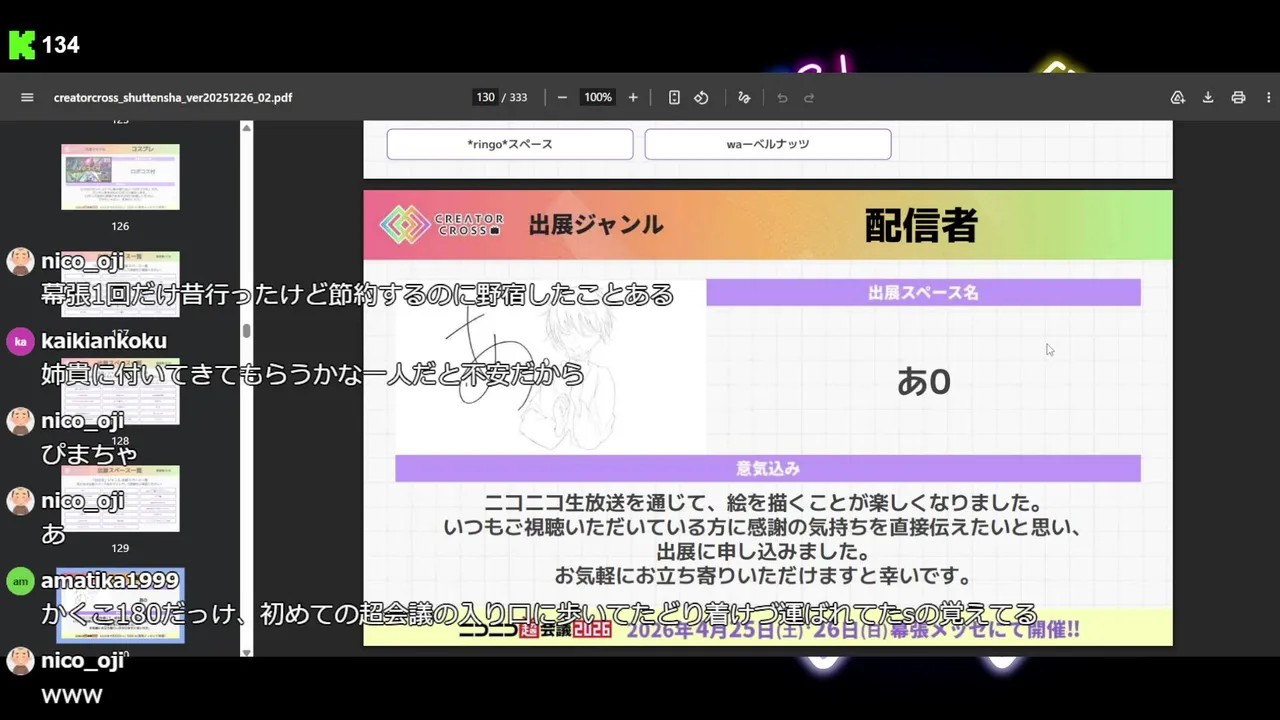Image resolution: width=1280 pixels, height=720 pixels.
Task: Click kaikiankoku's purple avatar
Action: tap(20, 341)
